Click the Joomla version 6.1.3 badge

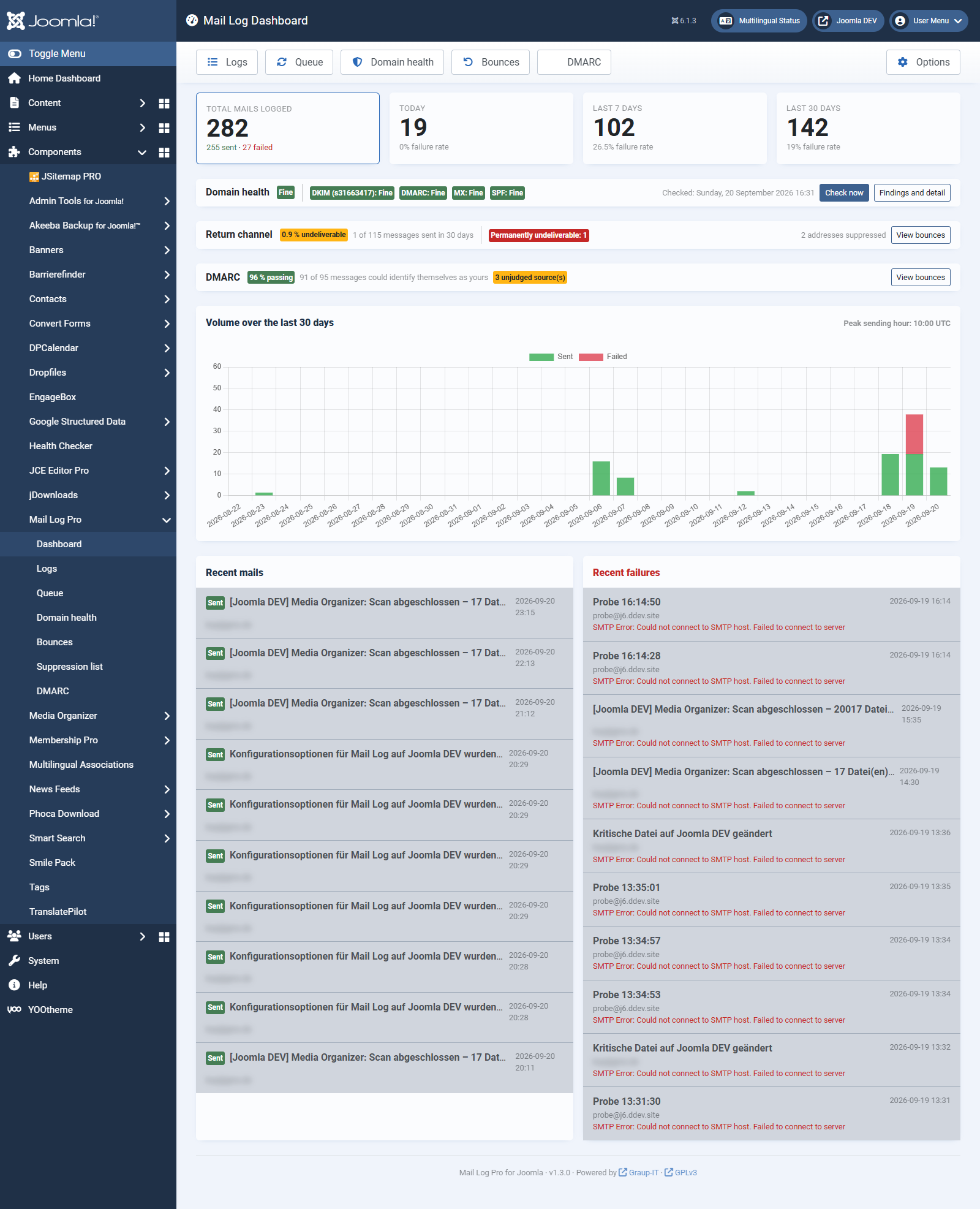[x=684, y=21]
